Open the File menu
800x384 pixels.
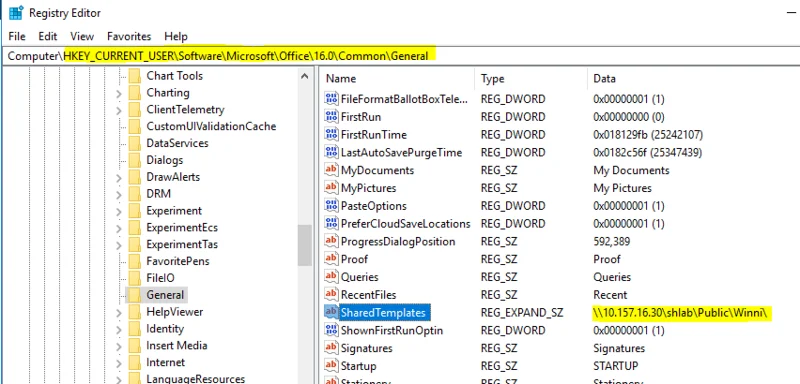click(x=17, y=36)
